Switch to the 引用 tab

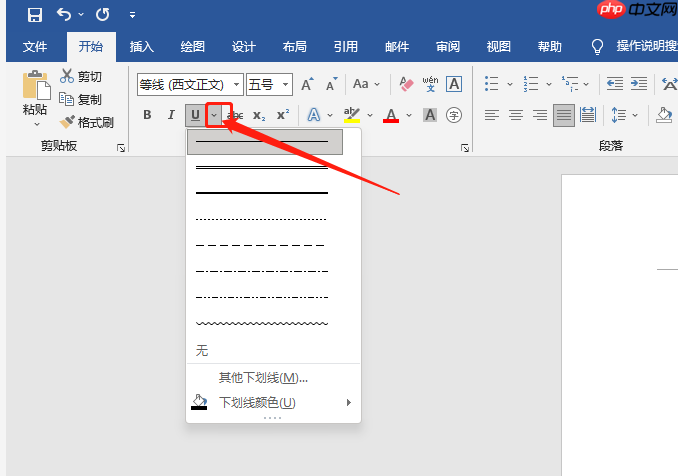coord(345,46)
